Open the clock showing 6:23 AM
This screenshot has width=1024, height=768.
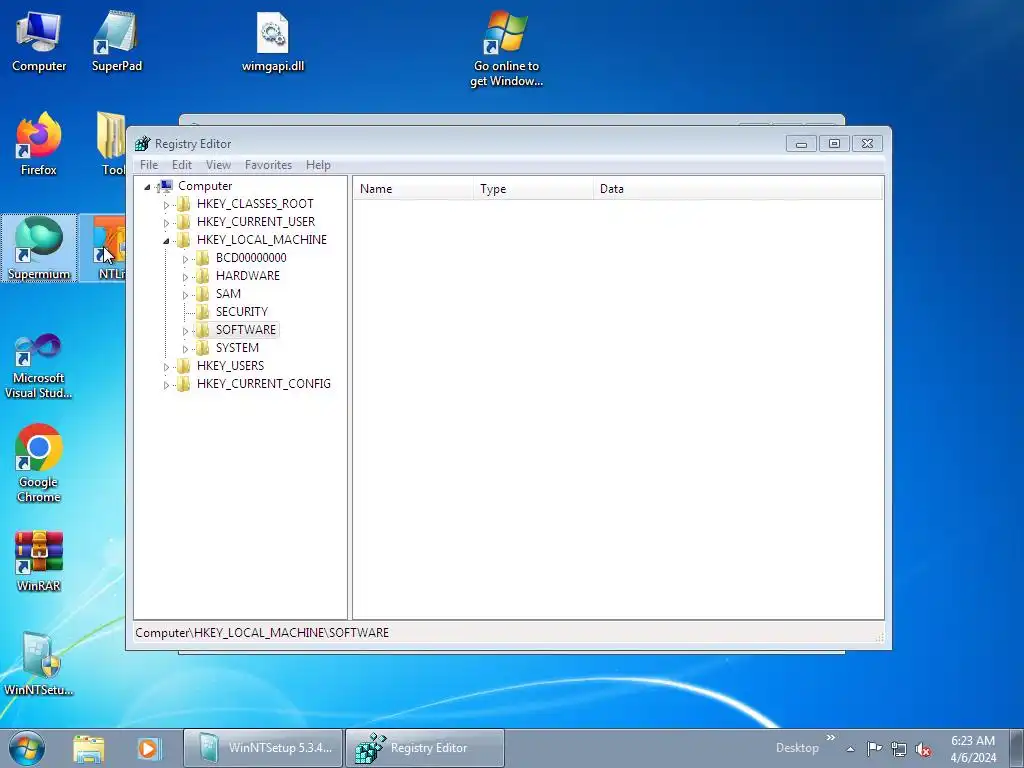[x=973, y=749]
